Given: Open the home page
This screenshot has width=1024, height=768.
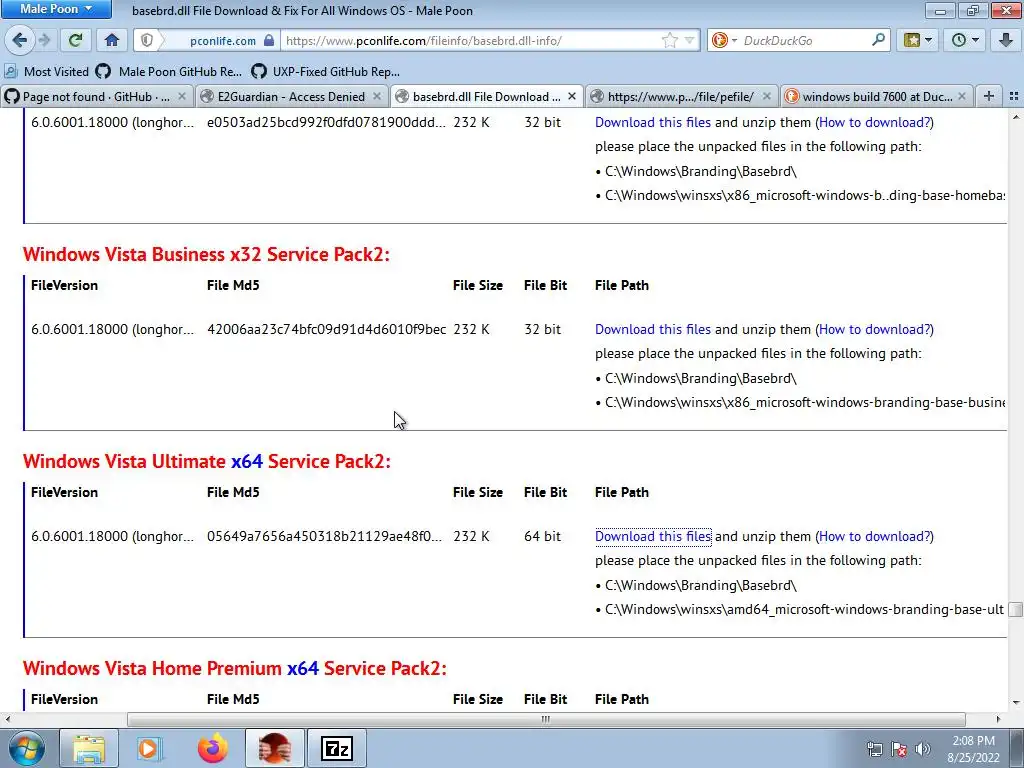Looking at the screenshot, I should (112, 40).
